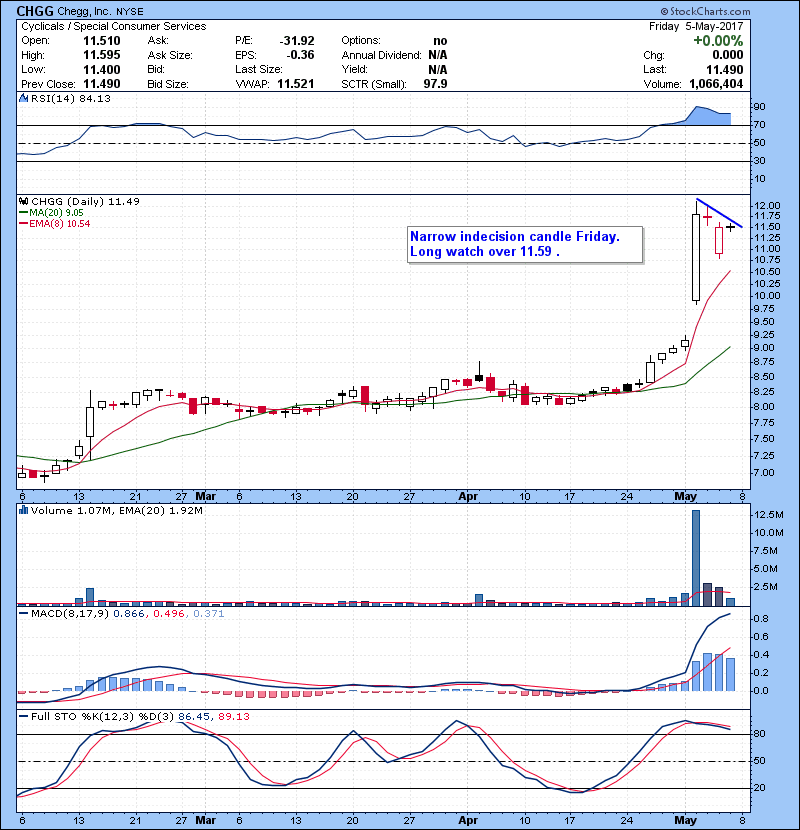Click the EPS value -0.36
Image resolution: width=800 pixels, height=830 pixels.
[x=300, y=55]
